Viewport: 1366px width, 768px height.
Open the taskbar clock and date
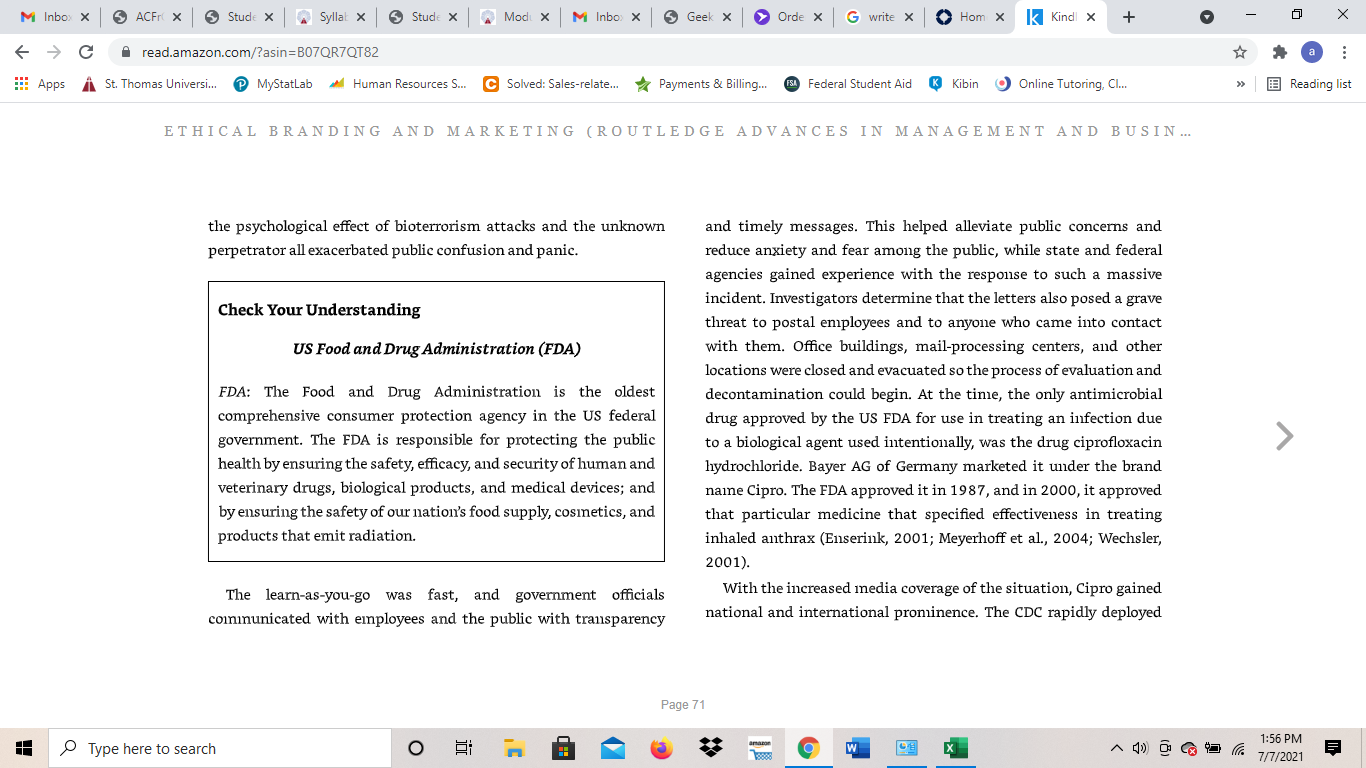(x=1281, y=748)
